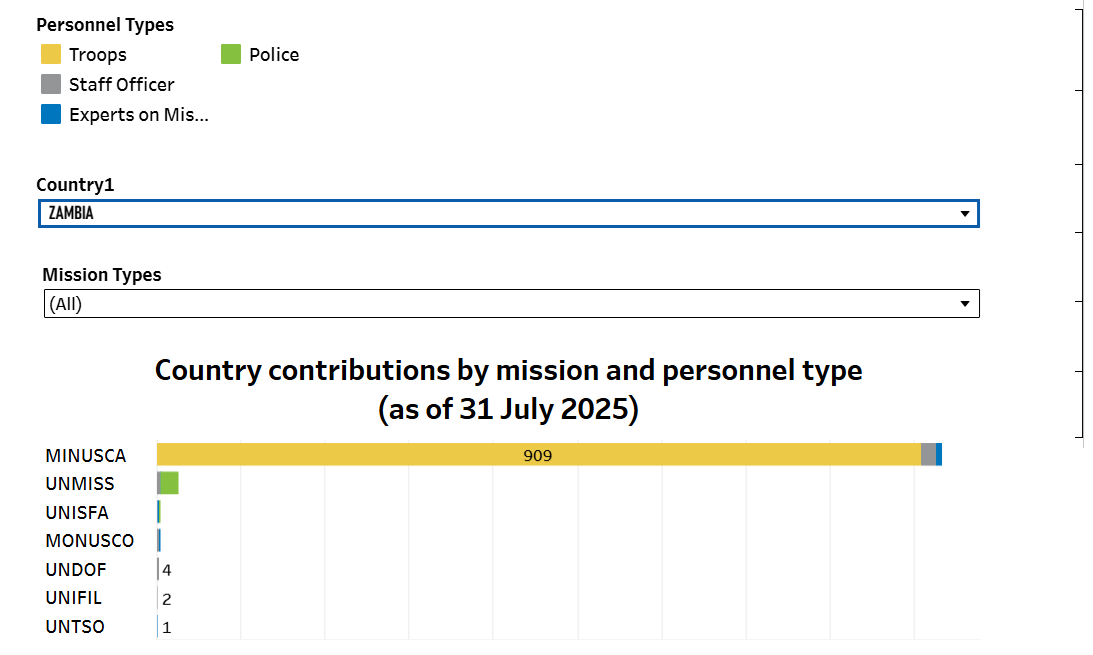The width and height of the screenshot is (1093, 655).
Task: Click the green Police legend swatch
Action: point(231,54)
